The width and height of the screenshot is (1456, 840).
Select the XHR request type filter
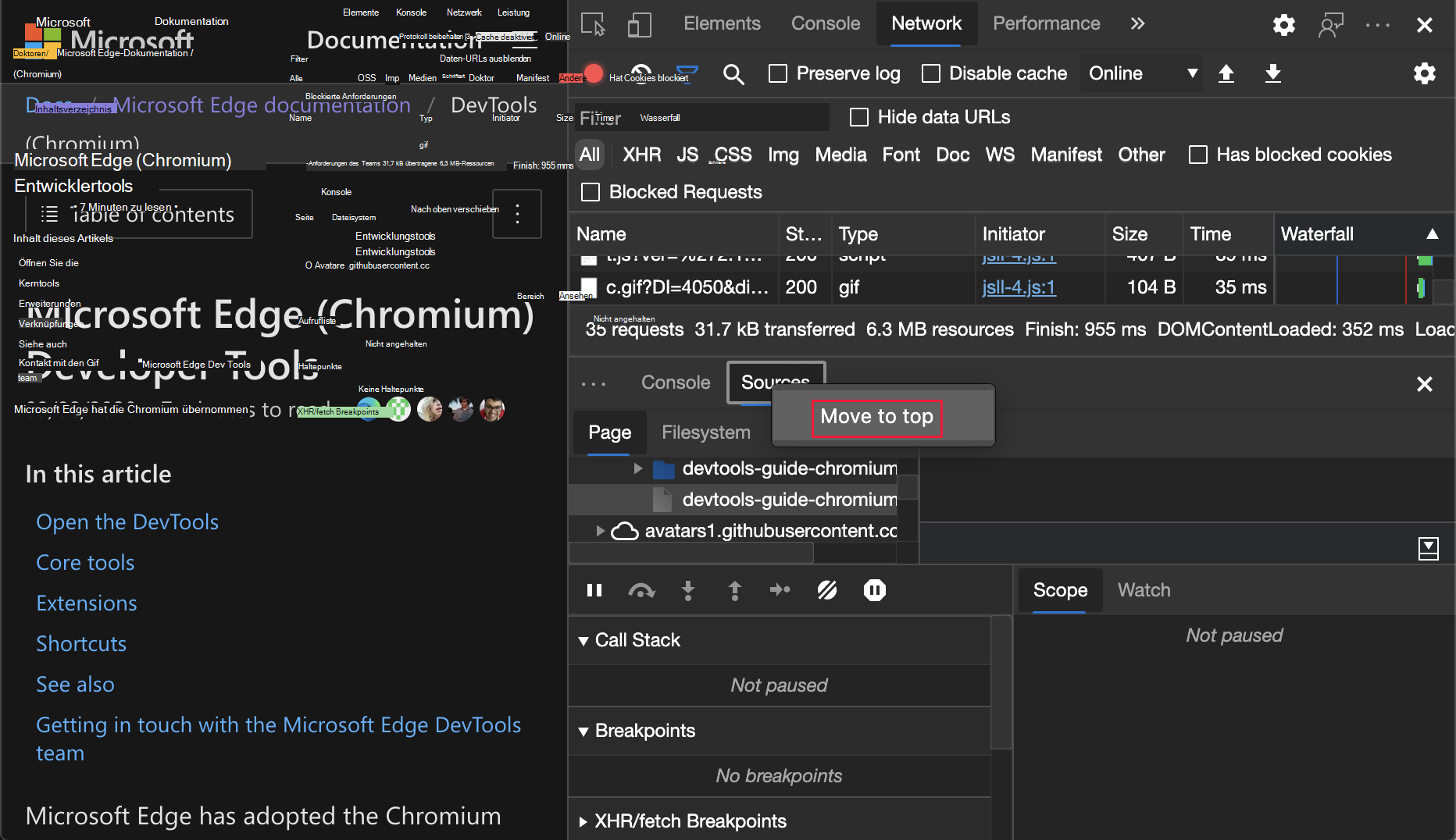[x=642, y=155]
